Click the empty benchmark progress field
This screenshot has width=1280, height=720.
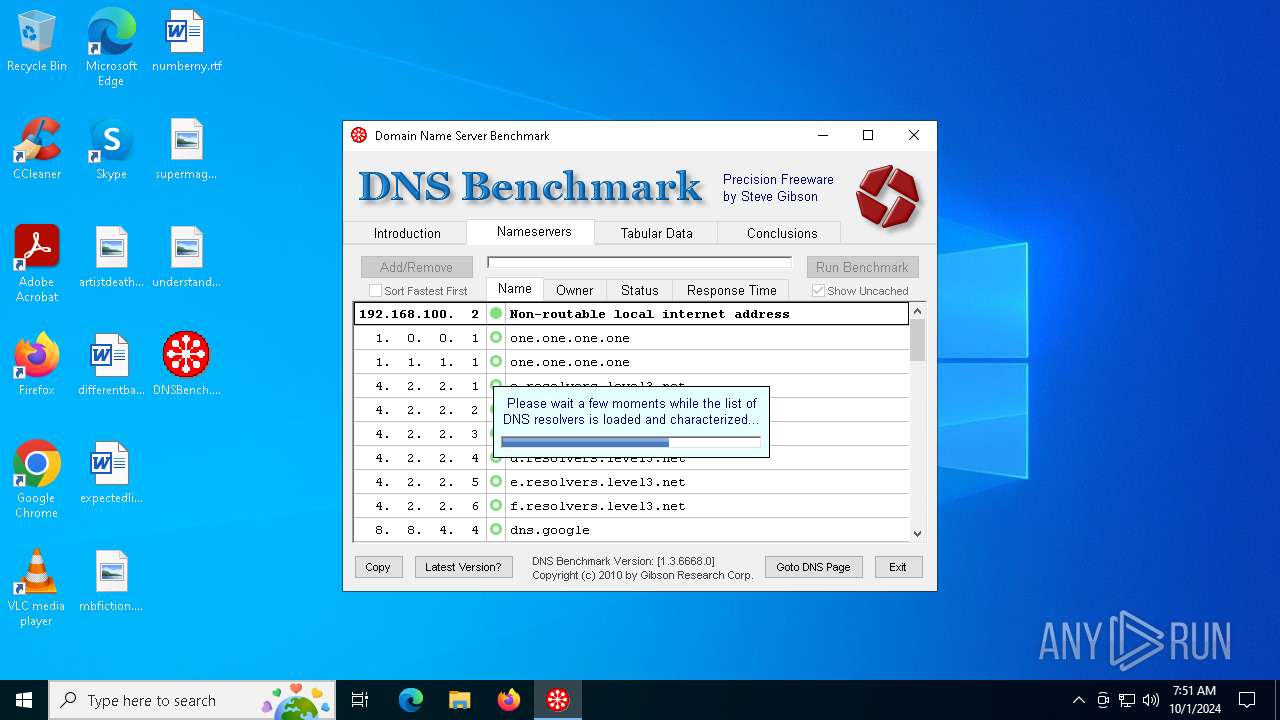(639, 263)
